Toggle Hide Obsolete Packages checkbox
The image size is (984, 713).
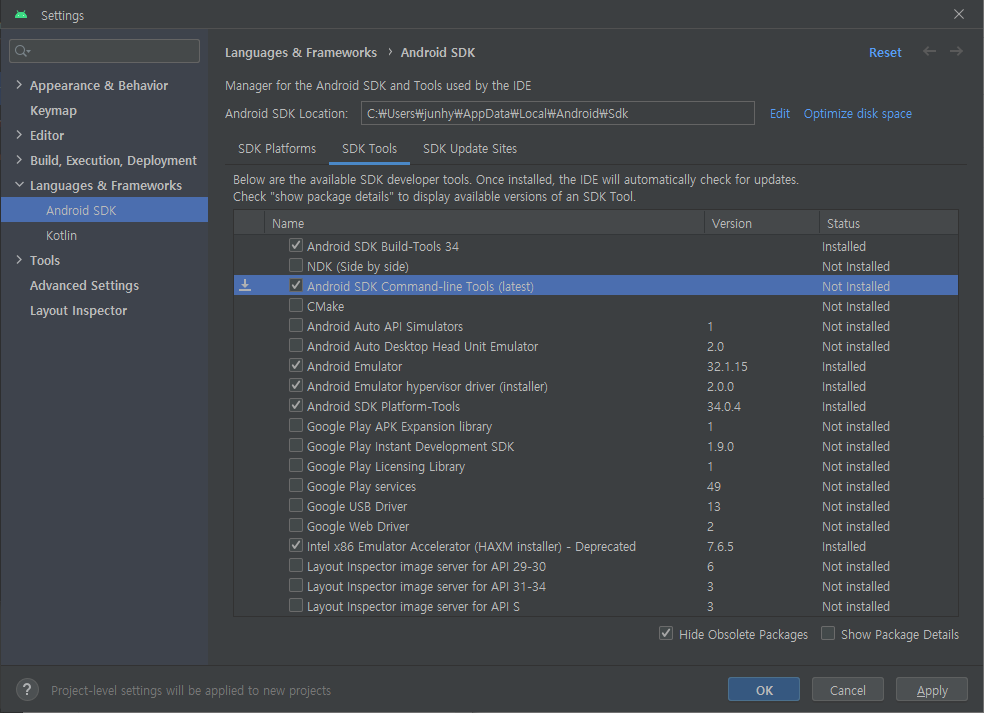[x=666, y=633]
